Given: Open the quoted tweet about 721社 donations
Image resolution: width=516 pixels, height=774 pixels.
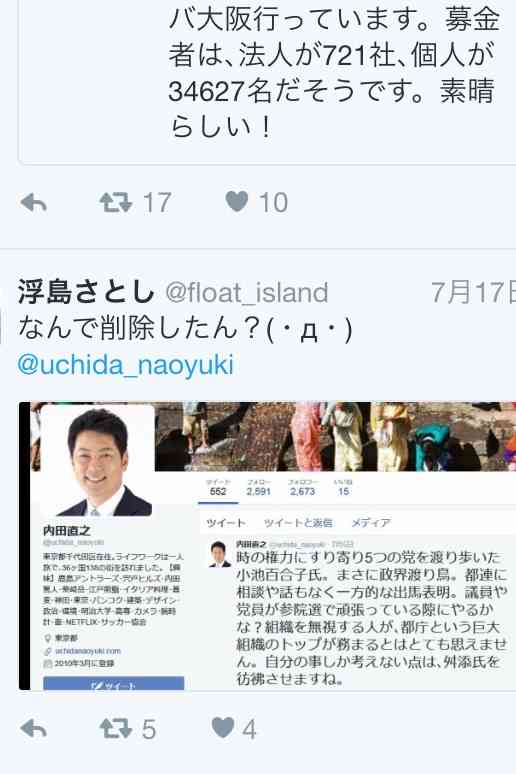Looking at the screenshot, I should [x=267, y=81].
